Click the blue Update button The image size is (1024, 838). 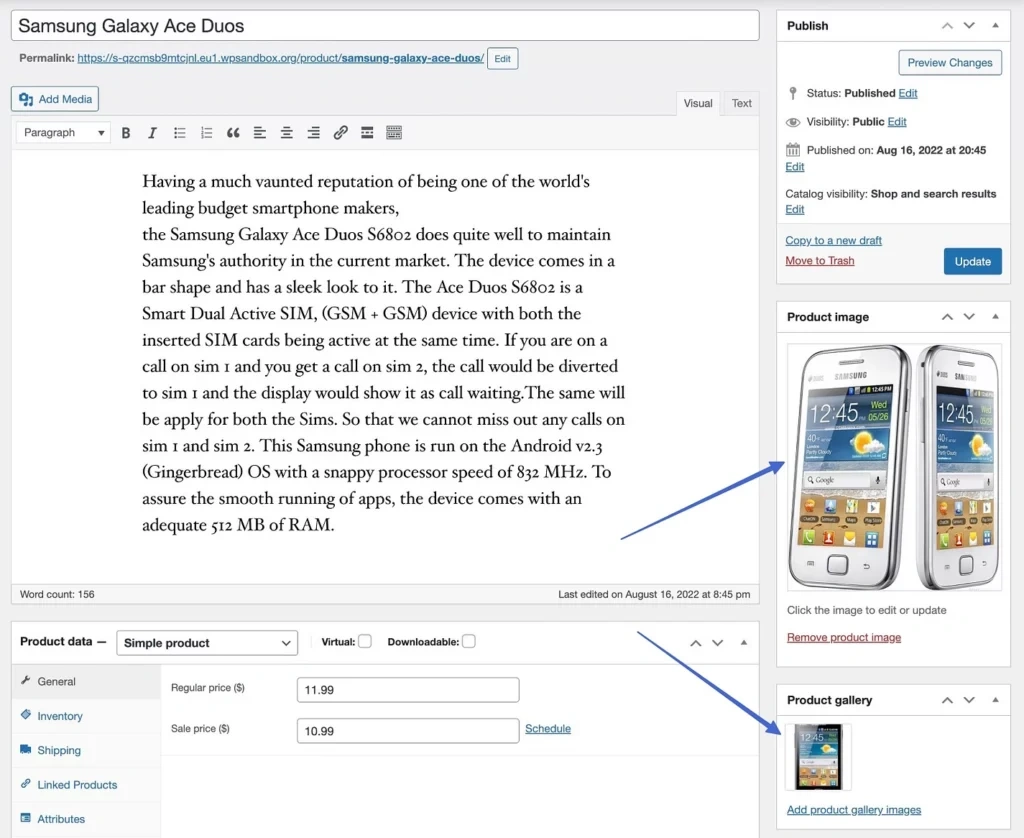point(972,261)
